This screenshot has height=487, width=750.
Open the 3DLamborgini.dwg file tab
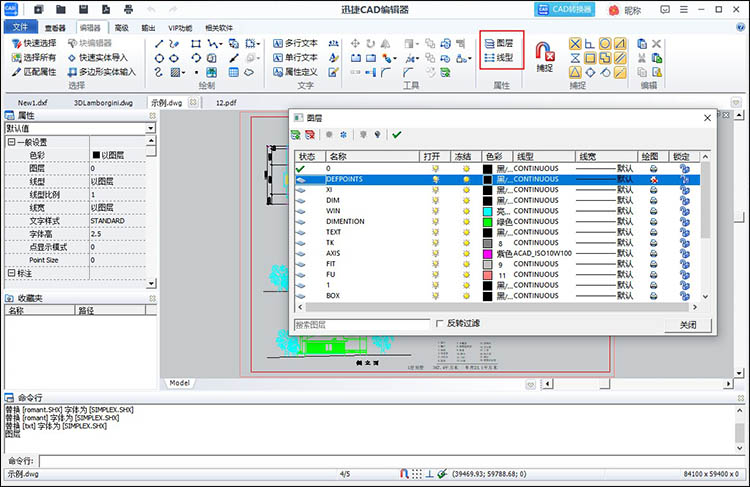[x=103, y=103]
